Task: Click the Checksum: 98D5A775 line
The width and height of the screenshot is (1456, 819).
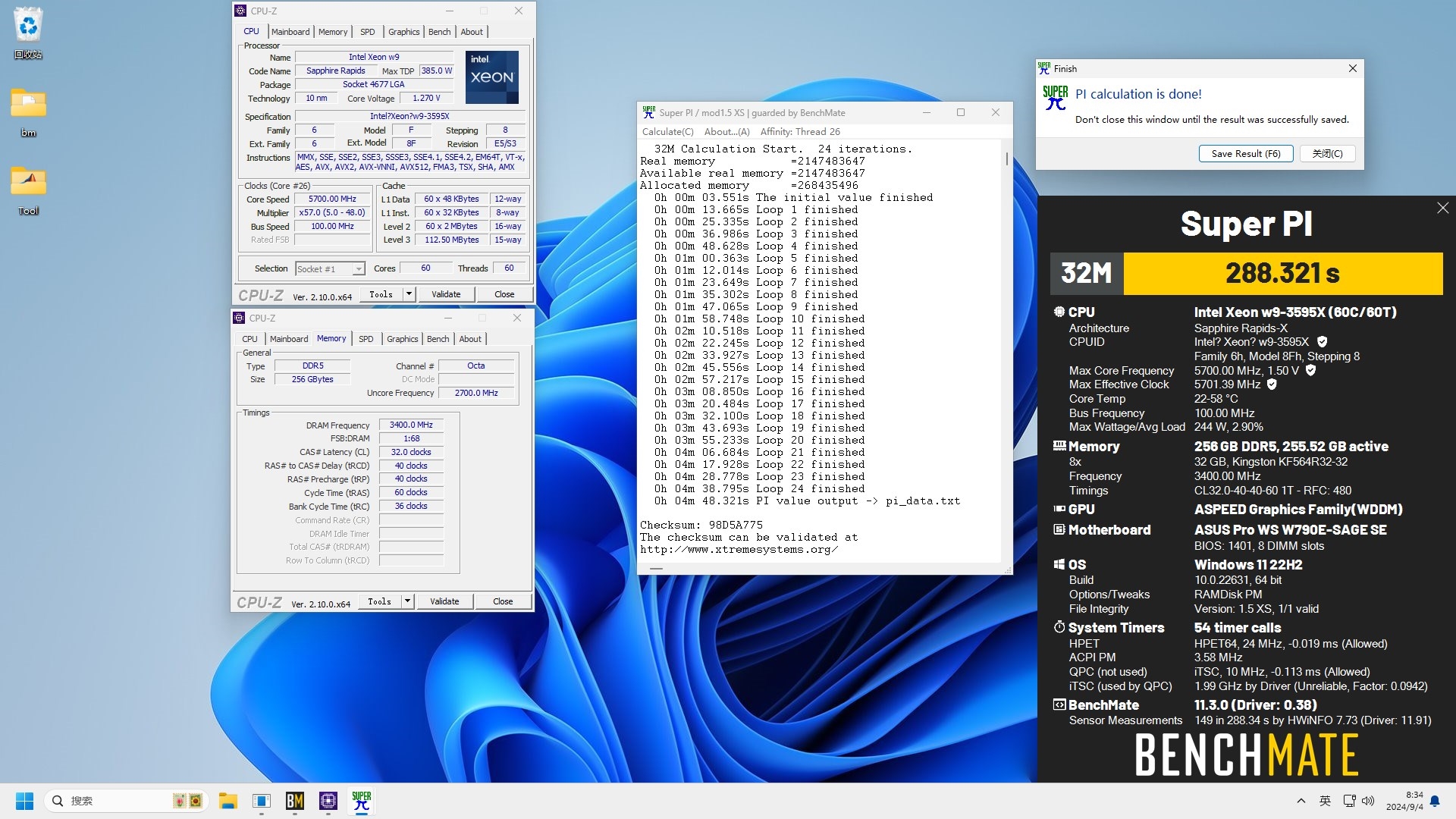Action: pyautogui.click(x=701, y=525)
